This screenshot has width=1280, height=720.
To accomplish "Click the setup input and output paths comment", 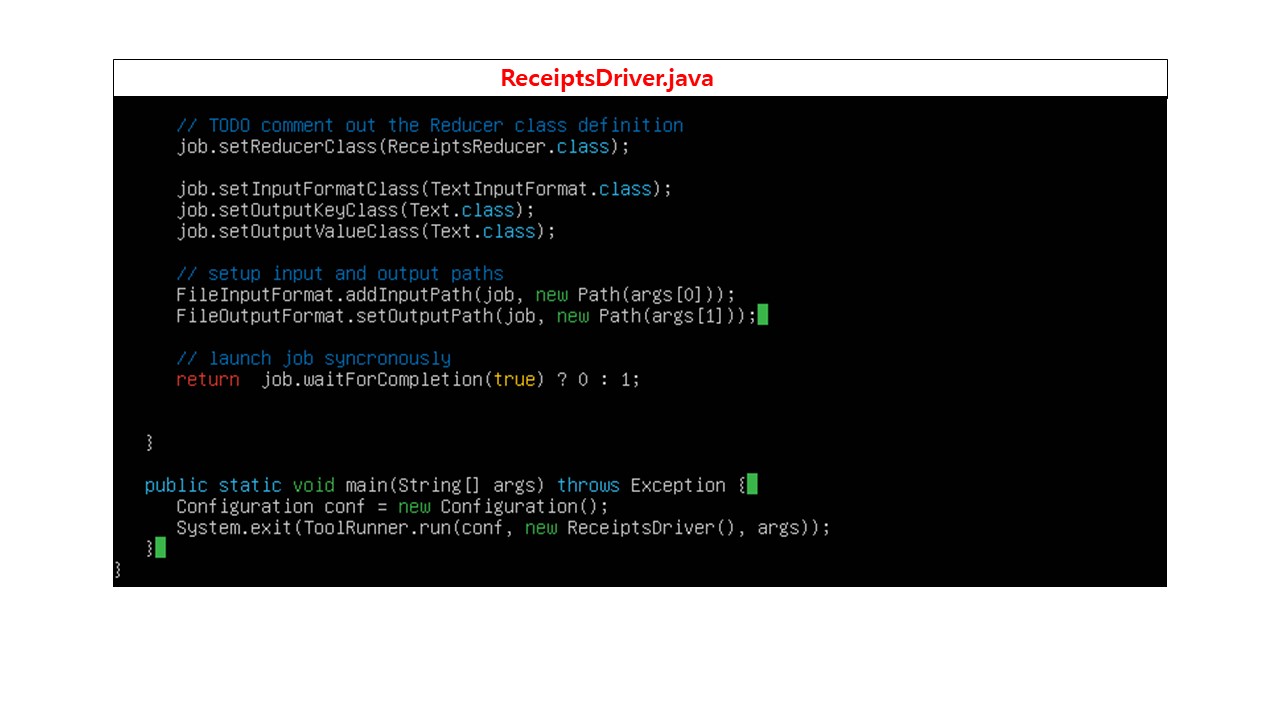I will pos(340,273).
